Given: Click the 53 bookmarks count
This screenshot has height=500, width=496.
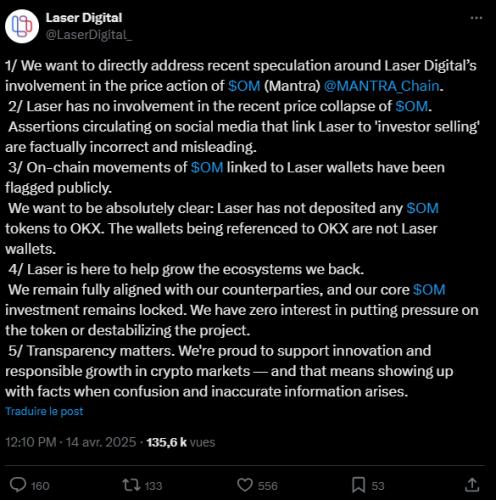Looking at the screenshot, I should pyautogui.click(x=378, y=486).
